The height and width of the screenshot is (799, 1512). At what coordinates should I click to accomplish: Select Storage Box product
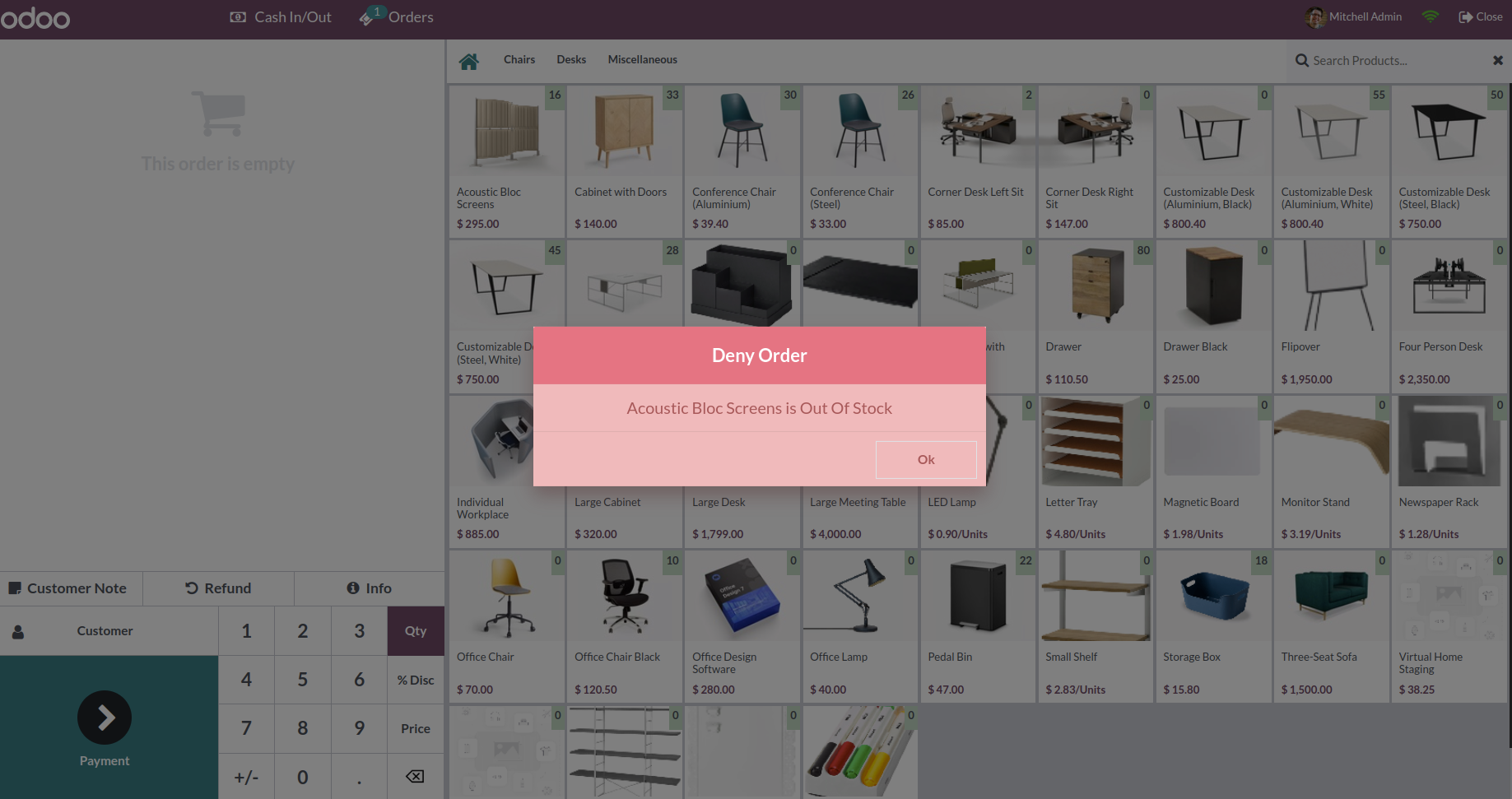click(x=1213, y=627)
